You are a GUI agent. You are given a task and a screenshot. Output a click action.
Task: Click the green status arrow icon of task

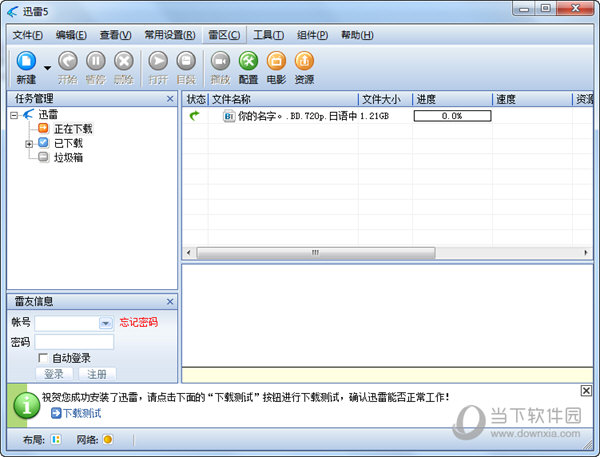[x=195, y=116]
